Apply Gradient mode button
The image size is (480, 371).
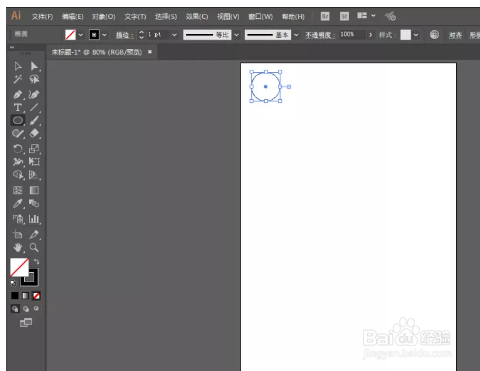[26, 295]
